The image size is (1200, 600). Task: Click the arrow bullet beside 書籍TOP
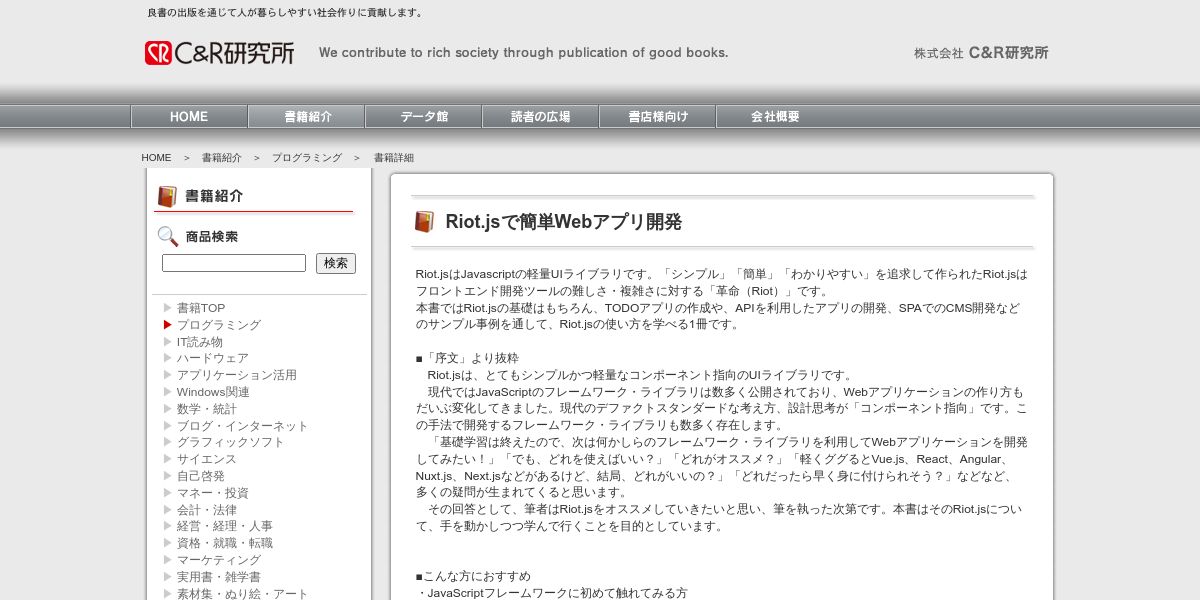168,308
